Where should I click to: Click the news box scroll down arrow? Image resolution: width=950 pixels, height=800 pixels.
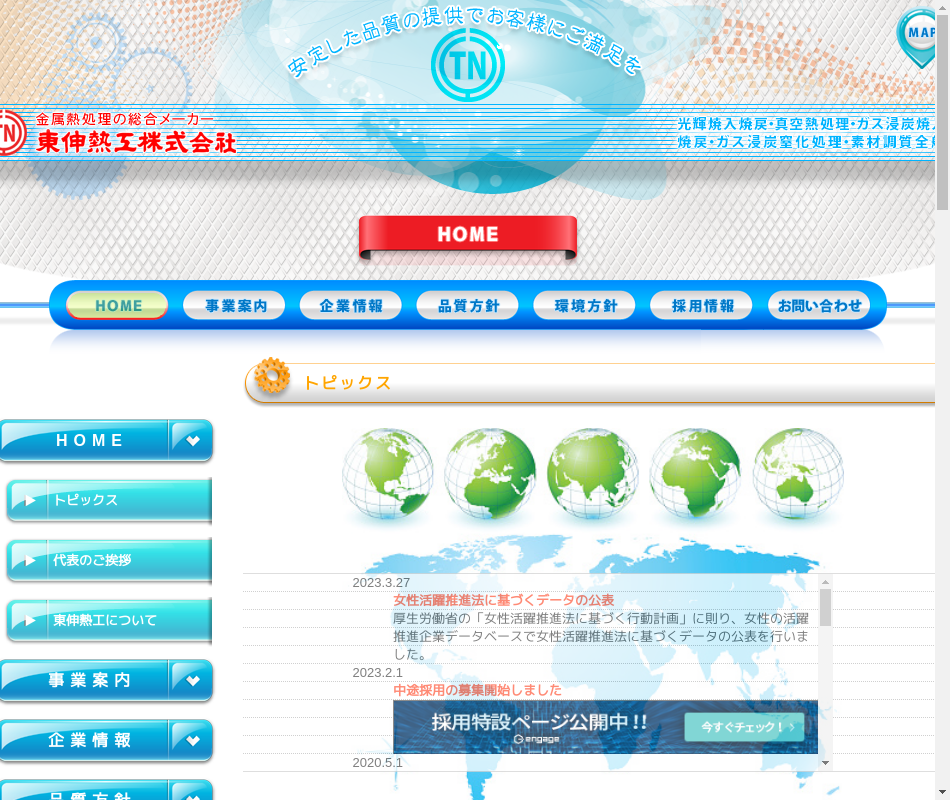pos(825,763)
